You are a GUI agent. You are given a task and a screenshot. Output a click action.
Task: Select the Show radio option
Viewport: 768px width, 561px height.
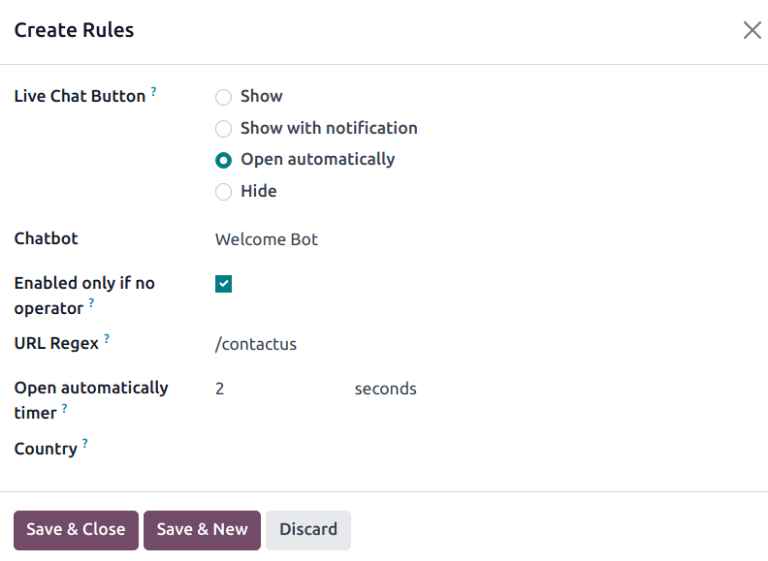pos(223,97)
